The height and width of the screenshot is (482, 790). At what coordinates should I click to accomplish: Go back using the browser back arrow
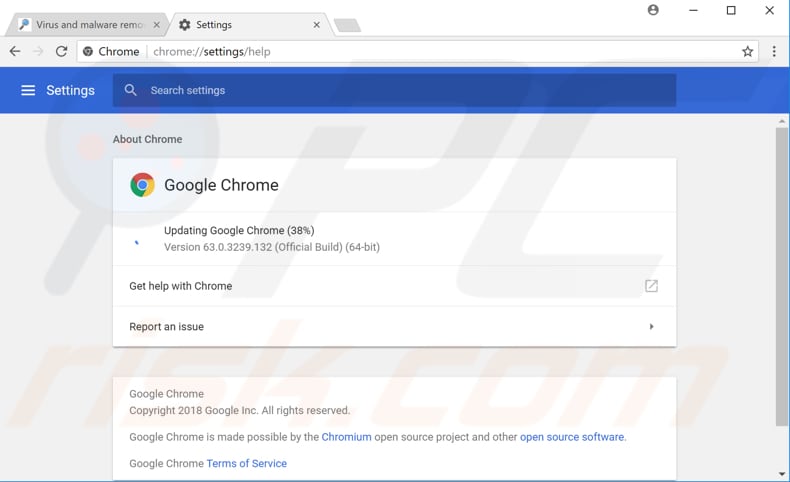pos(15,51)
